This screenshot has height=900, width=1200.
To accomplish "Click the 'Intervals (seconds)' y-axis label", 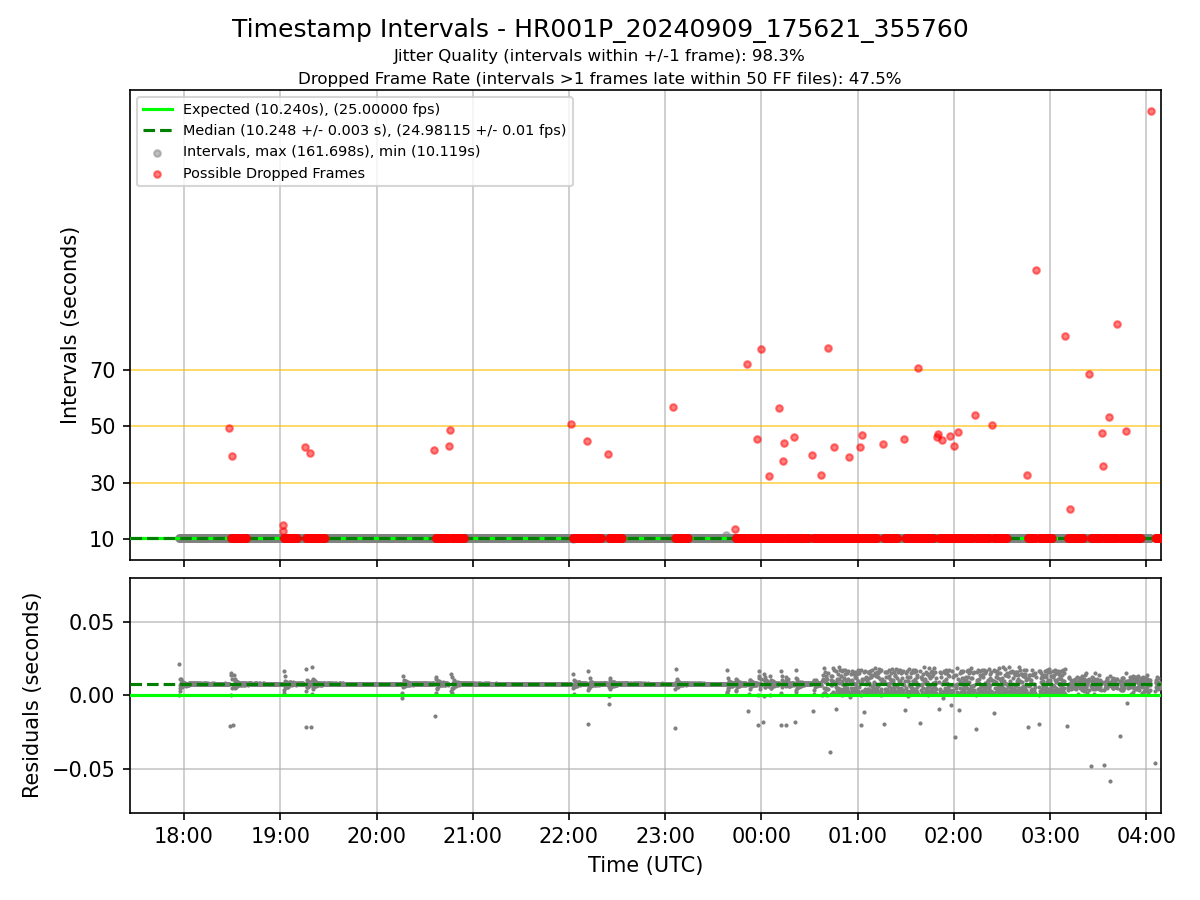I will [x=69, y=325].
